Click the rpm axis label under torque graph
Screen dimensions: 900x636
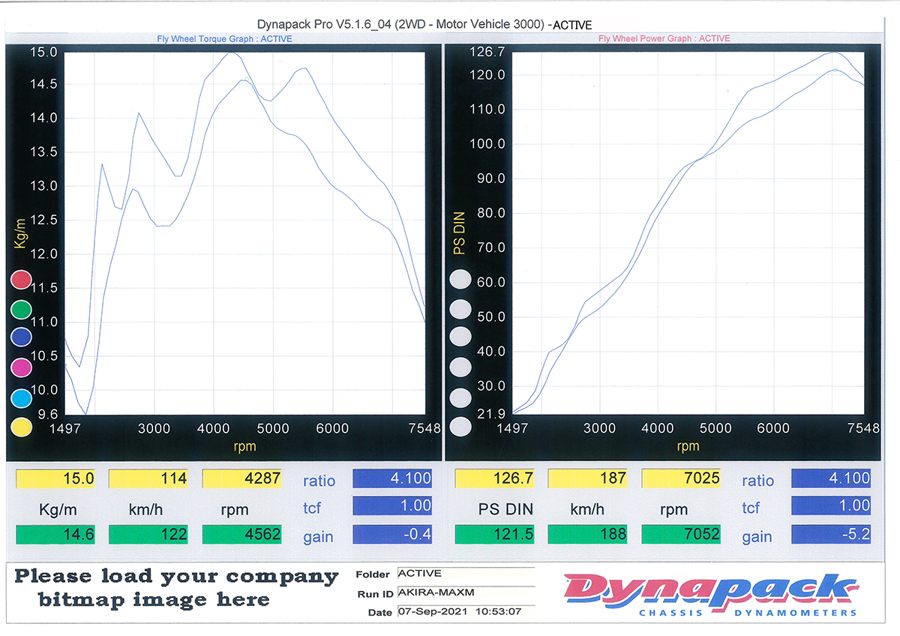point(245,447)
